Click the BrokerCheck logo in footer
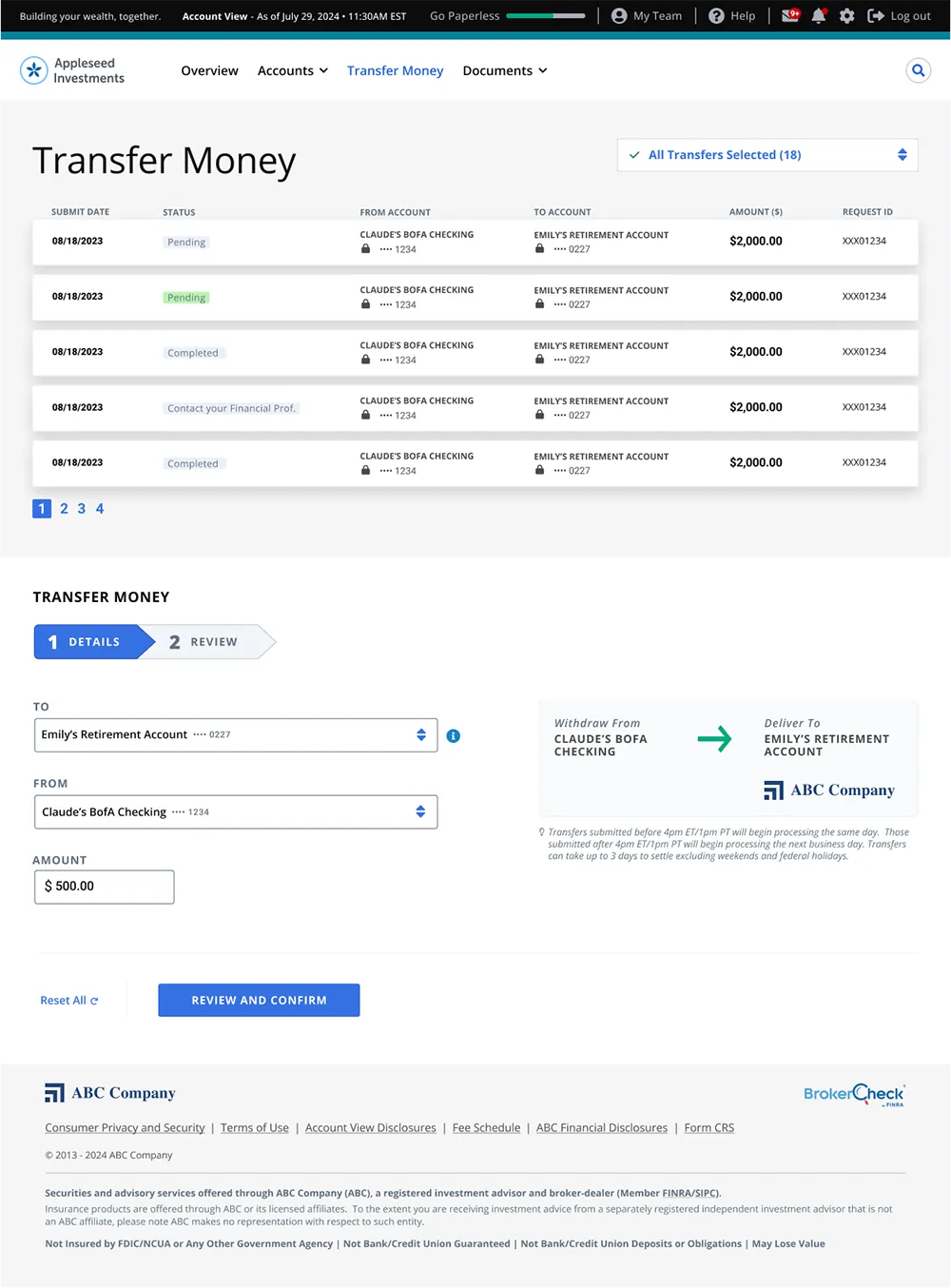951x1288 pixels. point(854,1094)
